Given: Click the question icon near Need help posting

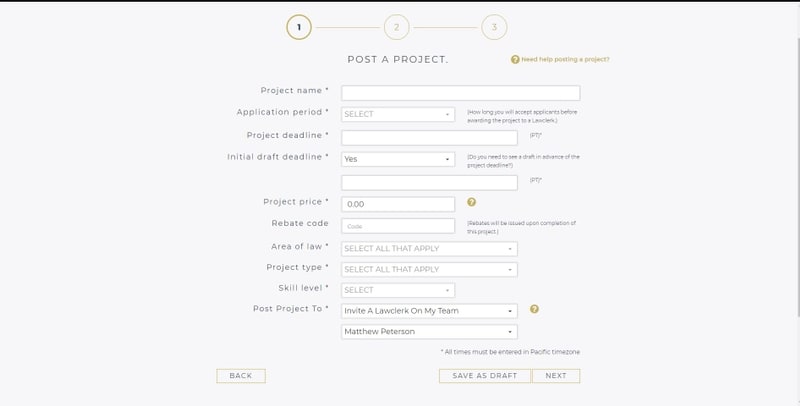Looking at the screenshot, I should tap(515, 60).
